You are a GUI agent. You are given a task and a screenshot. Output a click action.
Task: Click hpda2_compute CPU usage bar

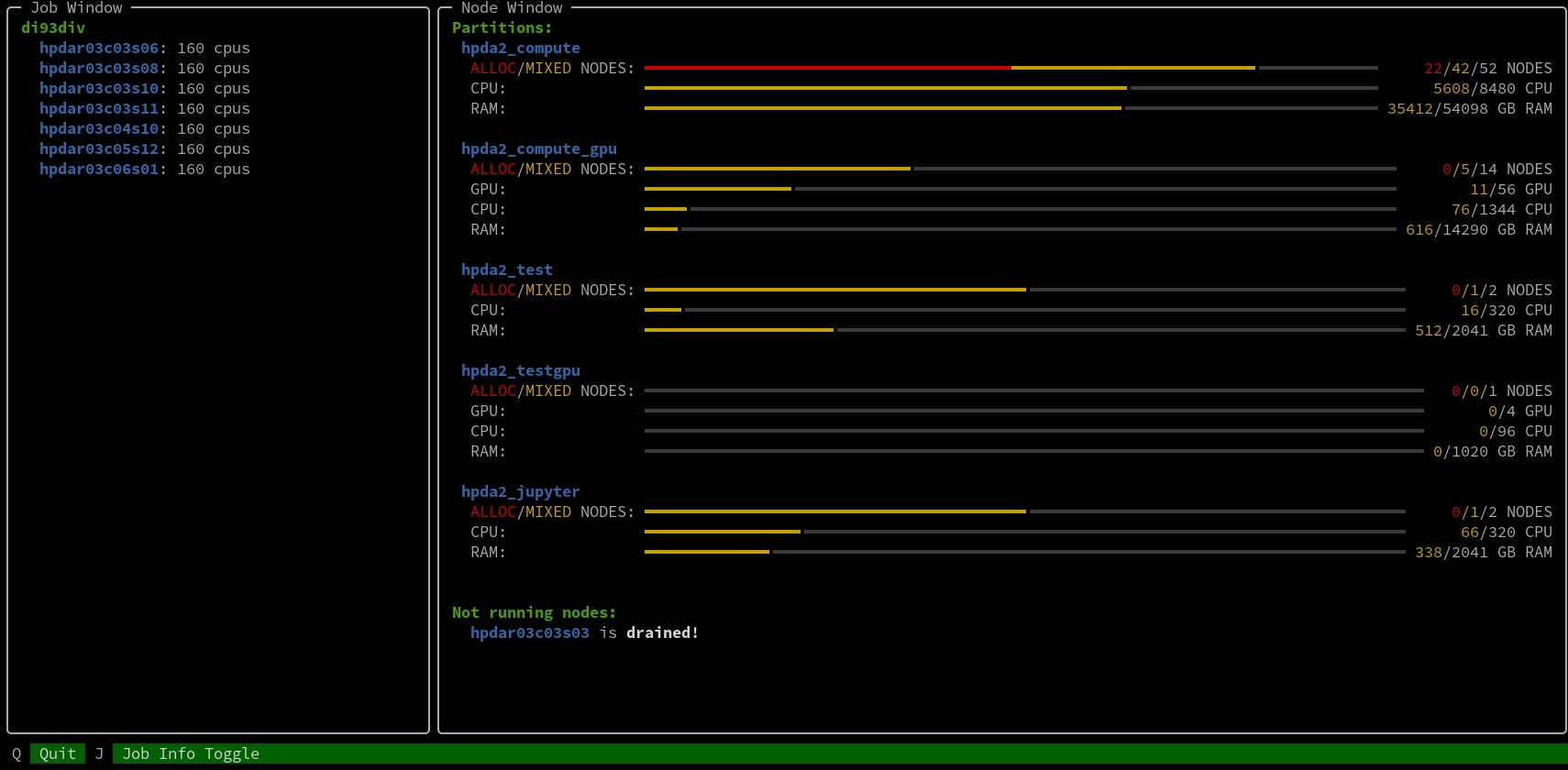tap(1011, 88)
